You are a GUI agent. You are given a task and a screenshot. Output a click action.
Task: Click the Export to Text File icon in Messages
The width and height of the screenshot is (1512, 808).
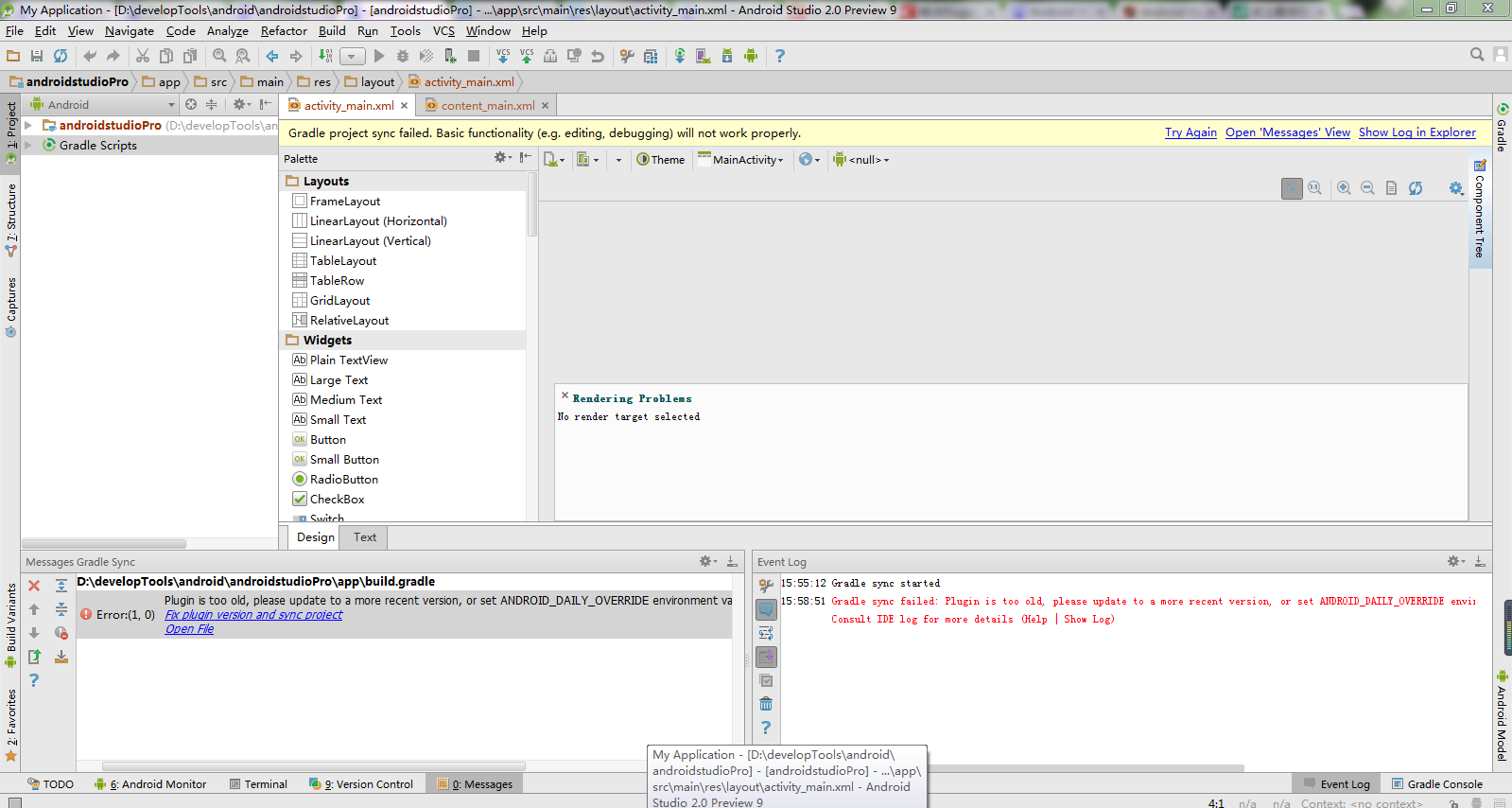point(34,657)
